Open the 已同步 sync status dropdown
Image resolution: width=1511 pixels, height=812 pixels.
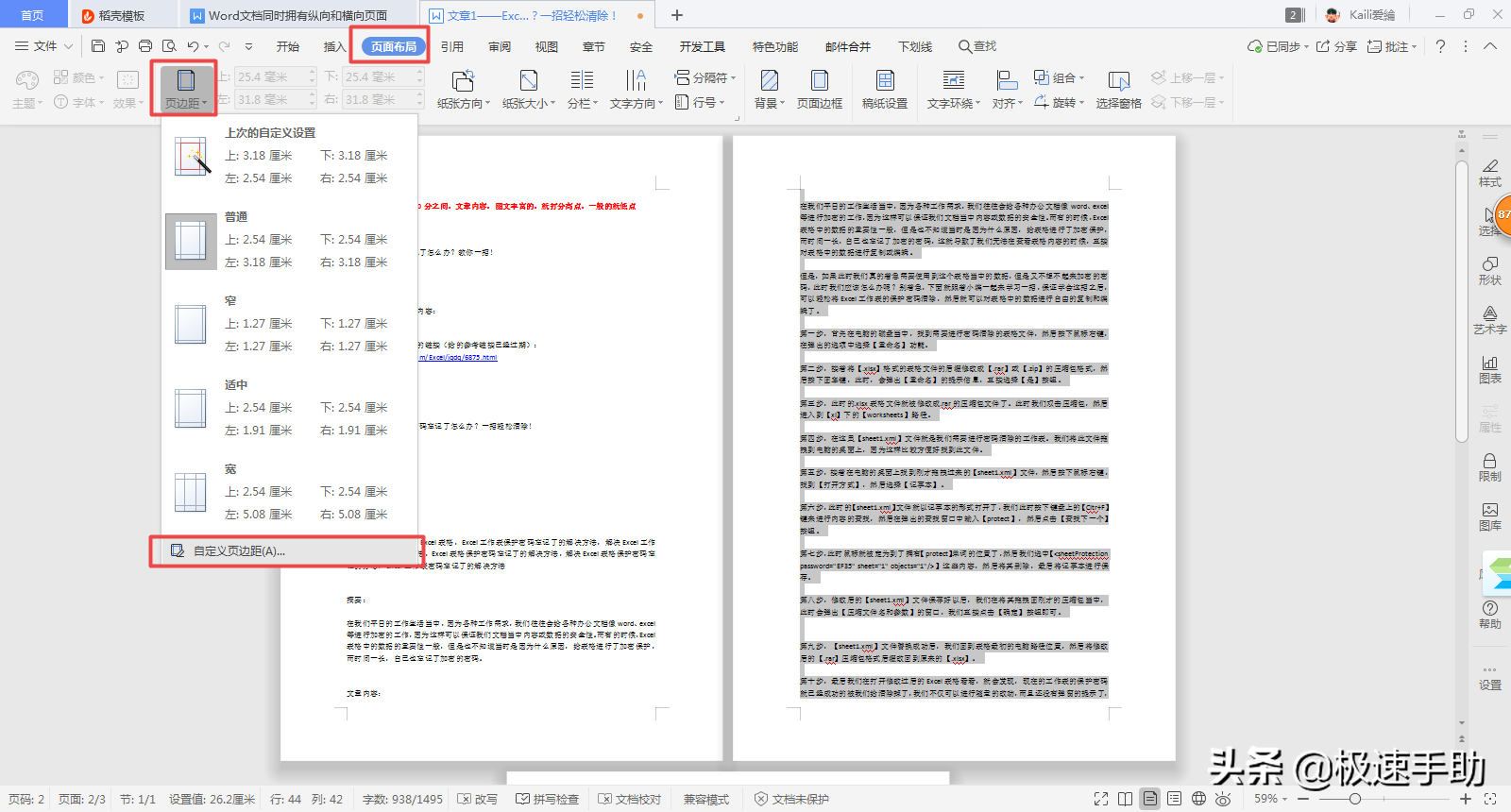(1278, 46)
